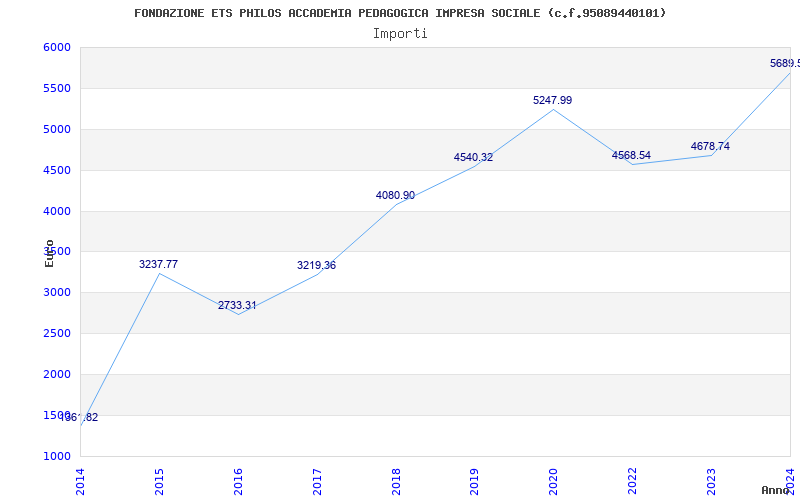
Task: Click x-axis year label 2020
Action: click(x=554, y=482)
